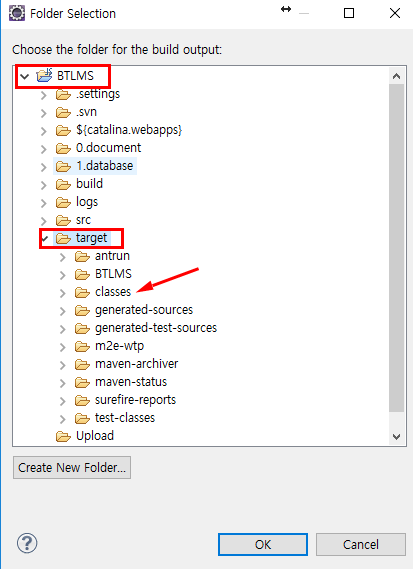413x569 pixels.
Task: Click the m2e-wtp folder icon
Action: (x=82, y=347)
